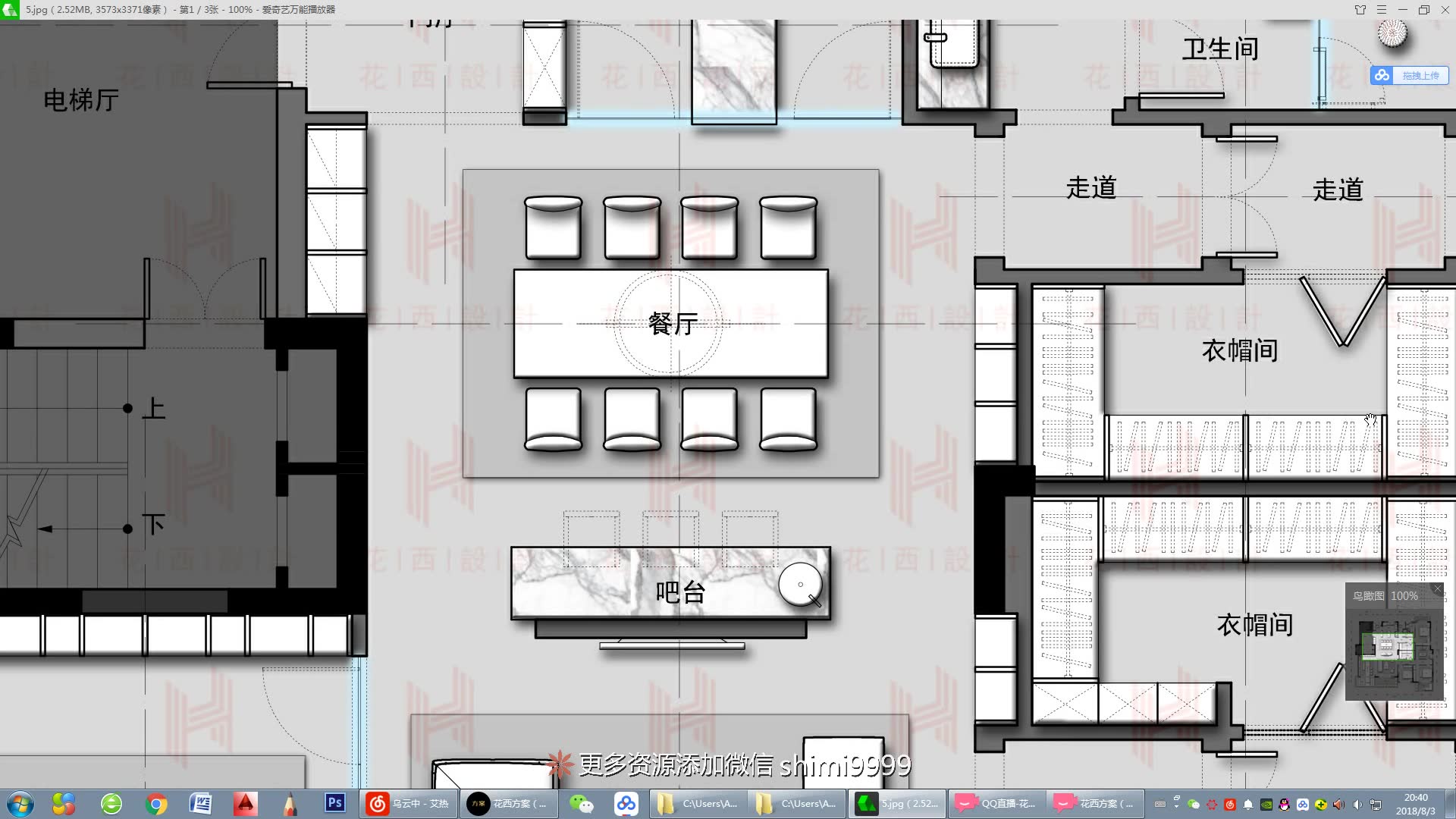Image resolution: width=1456 pixels, height=819 pixels.
Task: Click the 电梯厅 elevator hall label
Action: (x=81, y=100)
